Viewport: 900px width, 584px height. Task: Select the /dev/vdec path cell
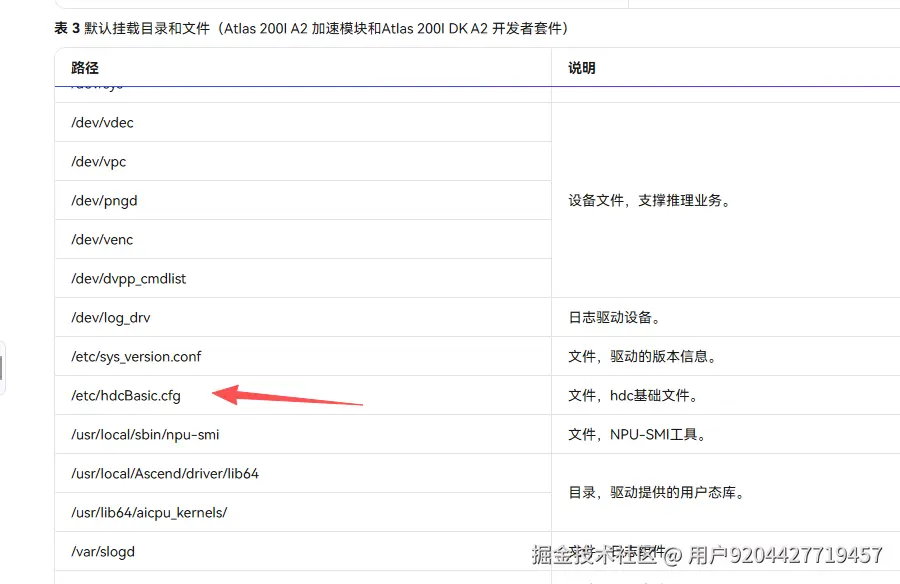[x=303, y=122]
